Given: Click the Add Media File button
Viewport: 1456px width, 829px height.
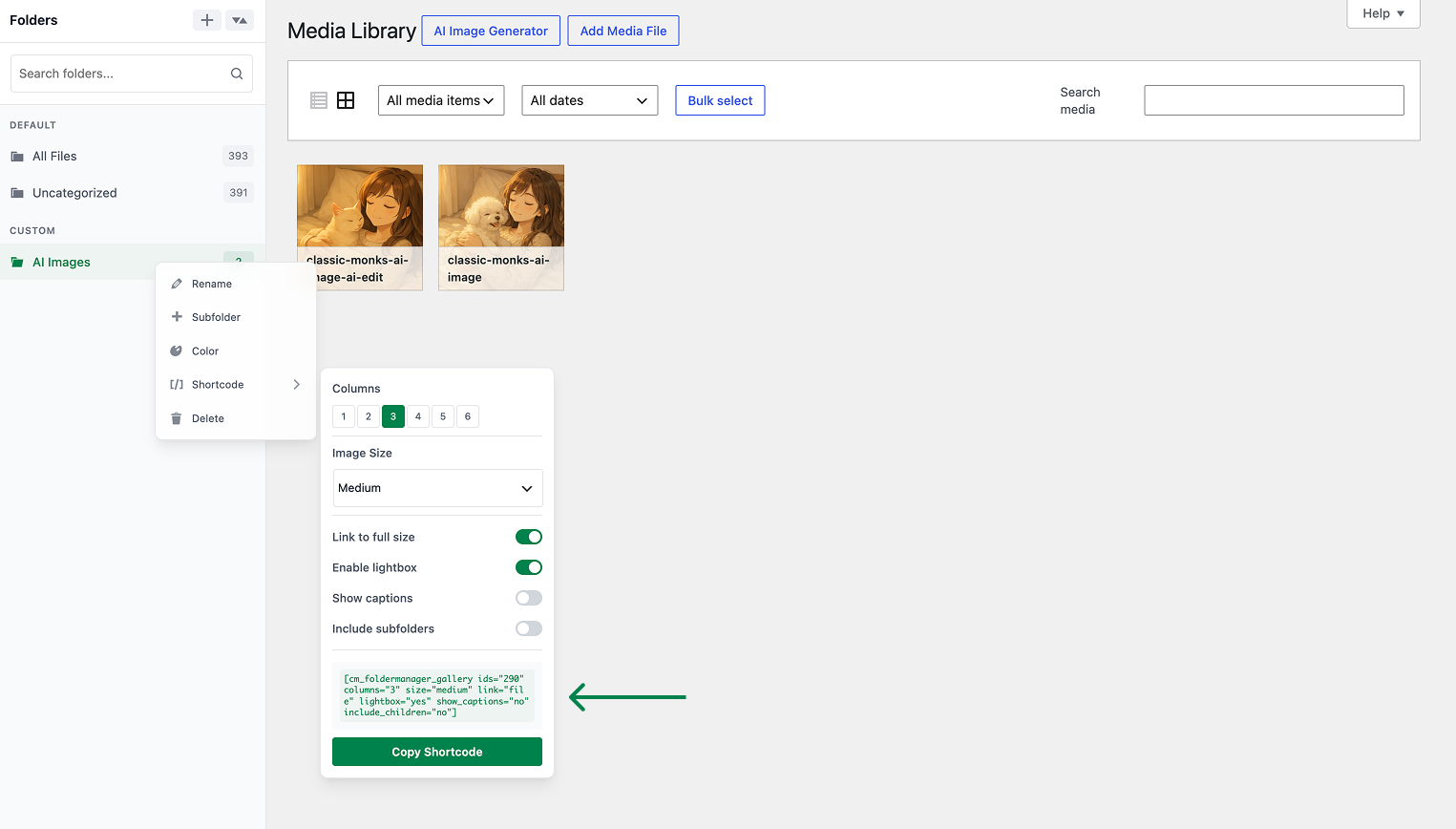Looking at the screenshot, I should pyautogui.click(x=623, y=31).
